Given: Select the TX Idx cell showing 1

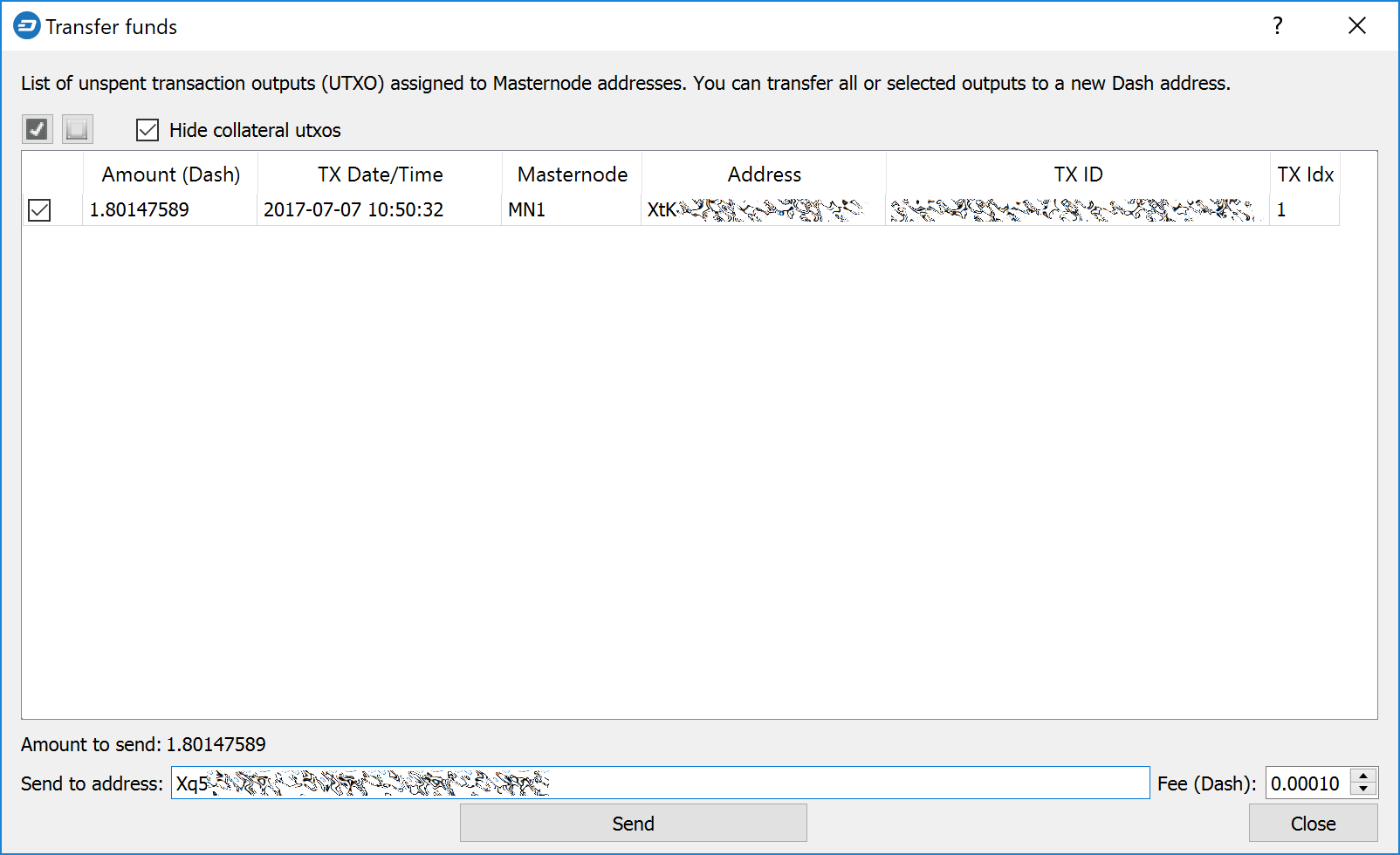Looking at the screenshot, I should point(1305,209).
